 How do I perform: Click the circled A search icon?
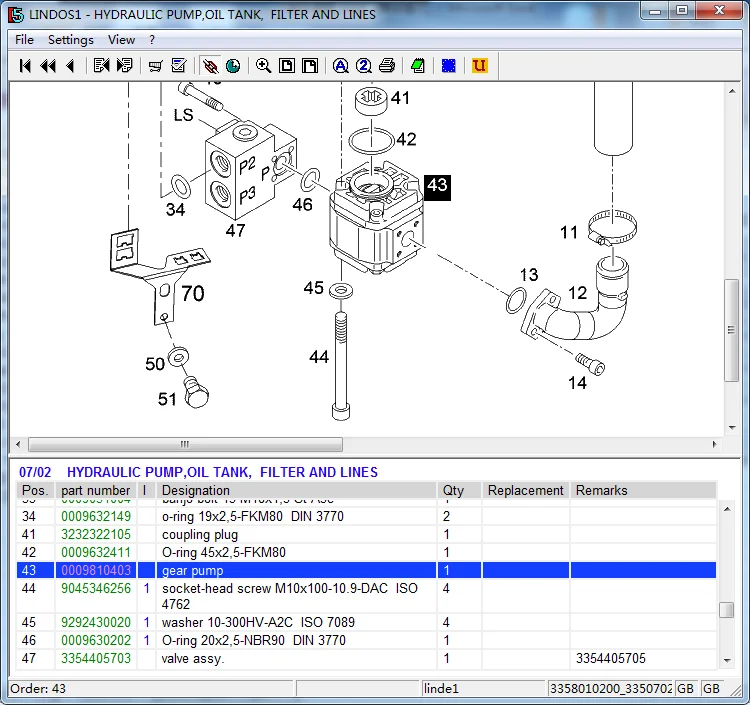[x=340, y=66]
